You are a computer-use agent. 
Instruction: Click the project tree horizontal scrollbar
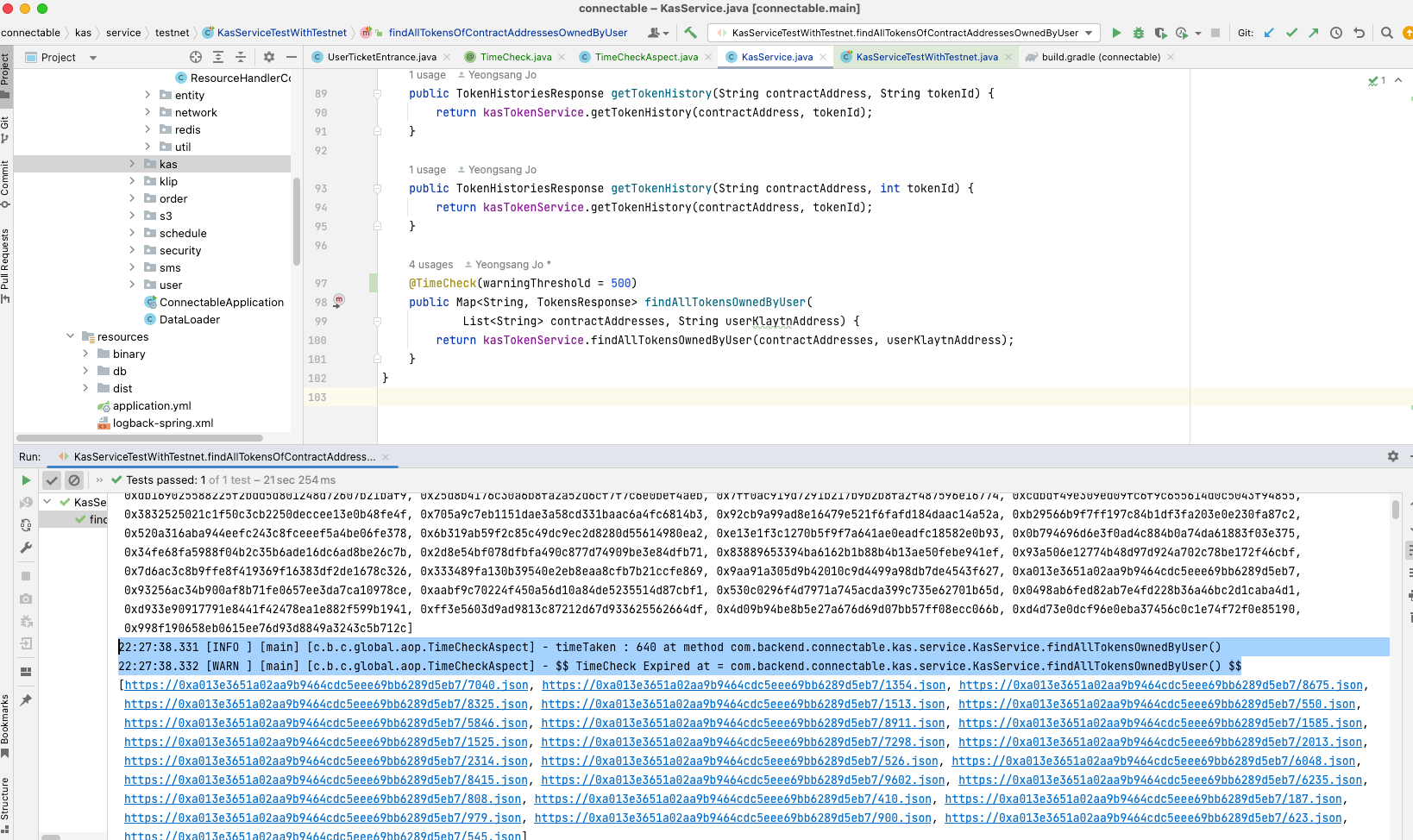[x=140, y=438]
